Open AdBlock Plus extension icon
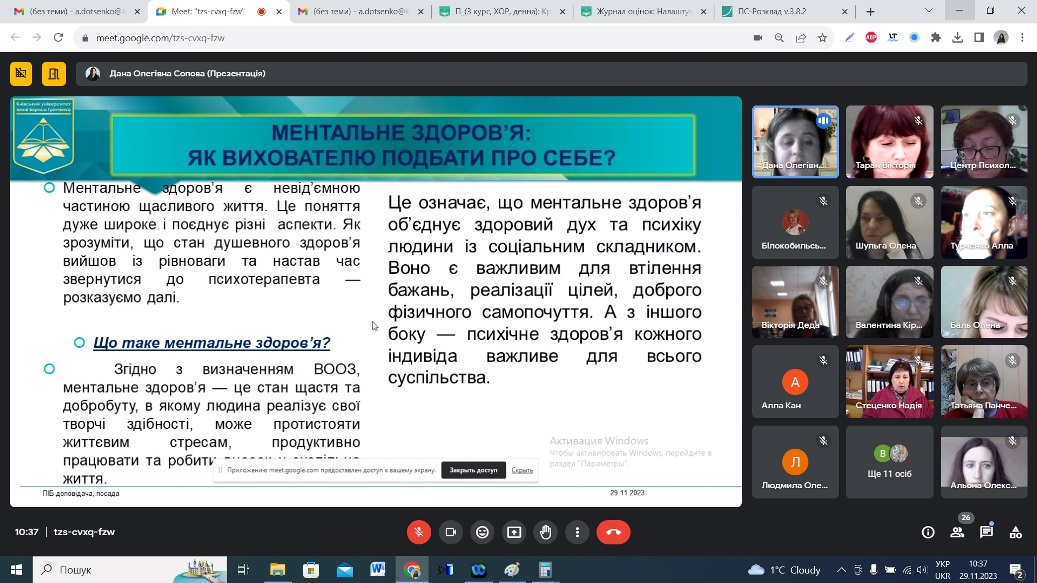This screenshot has height=583, width=1037. tap(871, 38)
